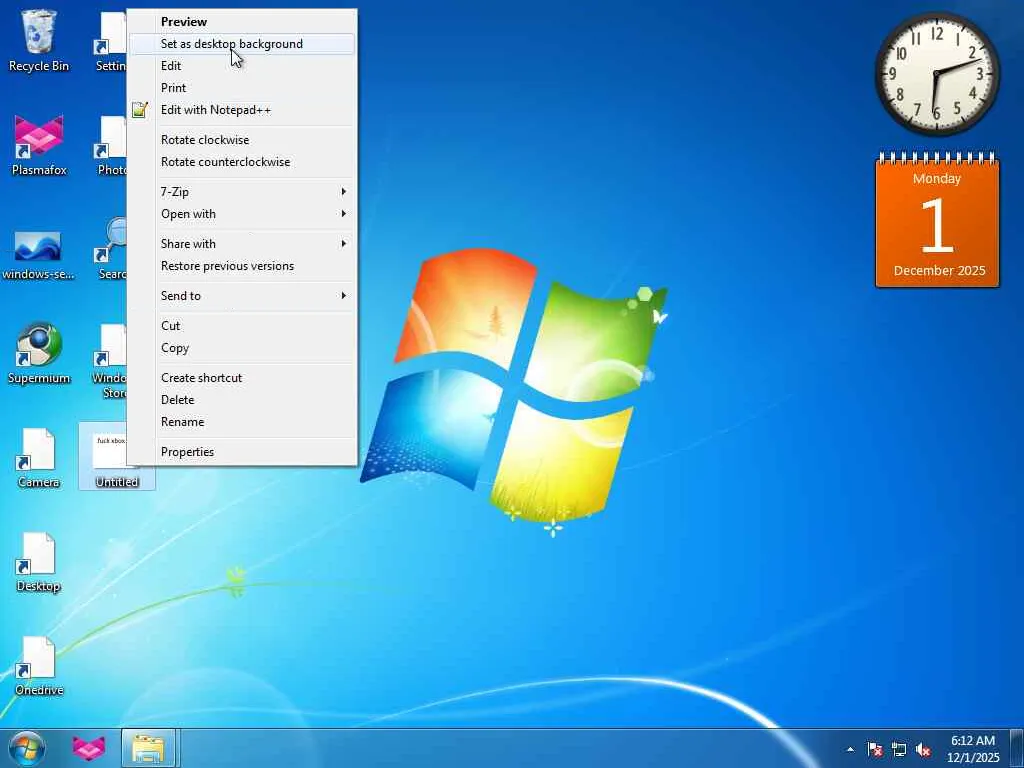Choose Cut from the context menu
Image resolution: width=1024 pixels, height=768 pixels.
point(242,326)
